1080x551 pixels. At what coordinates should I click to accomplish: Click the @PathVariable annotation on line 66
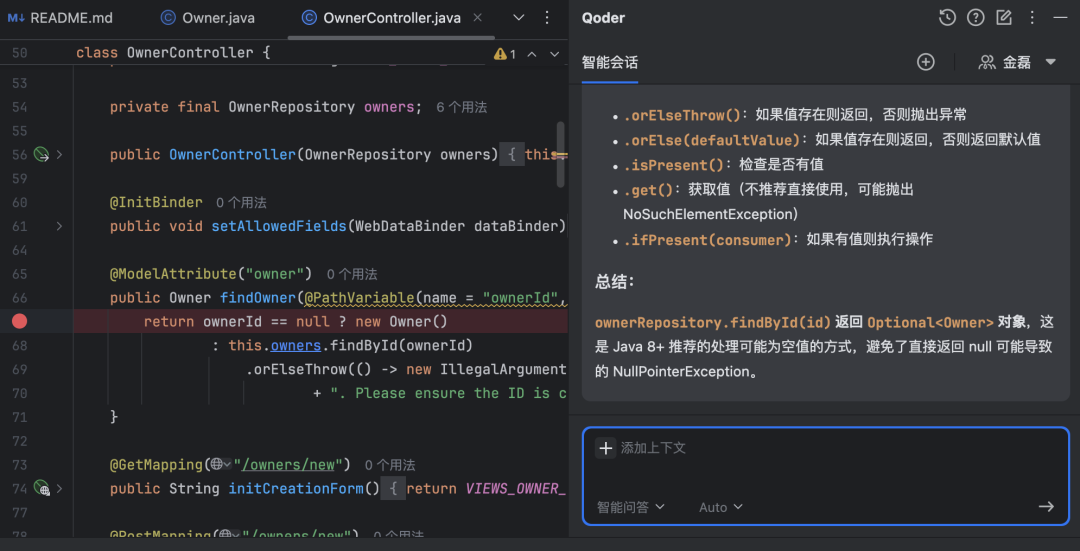[360, 298]
